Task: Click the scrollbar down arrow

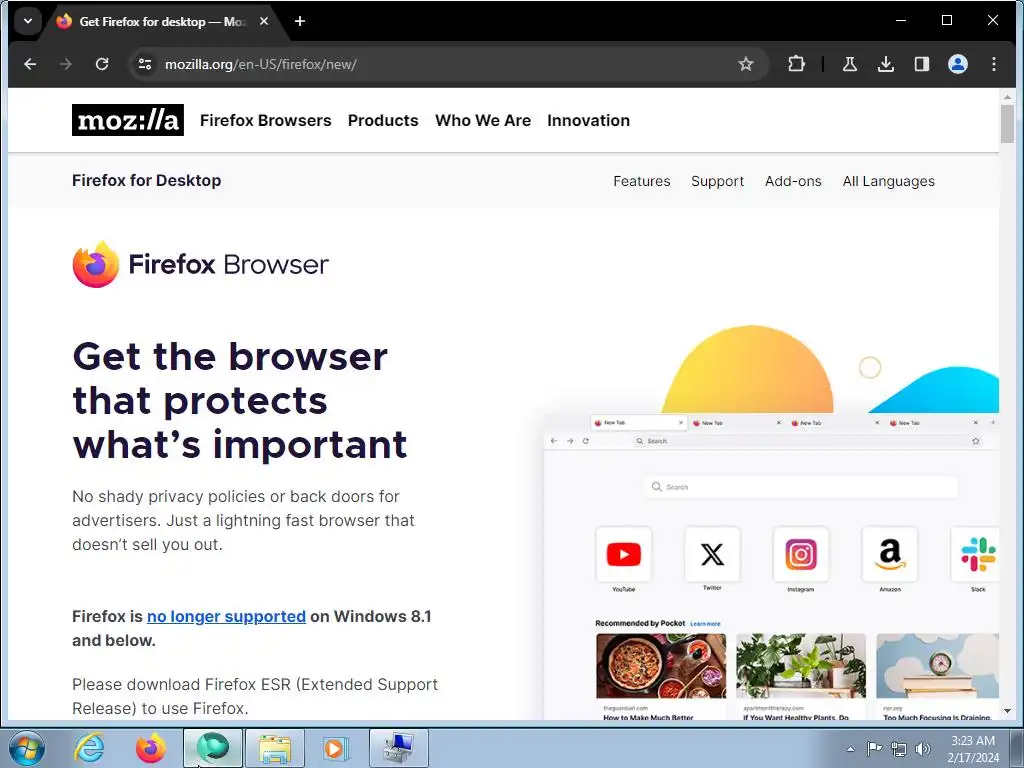Action: coord(1007,711)
